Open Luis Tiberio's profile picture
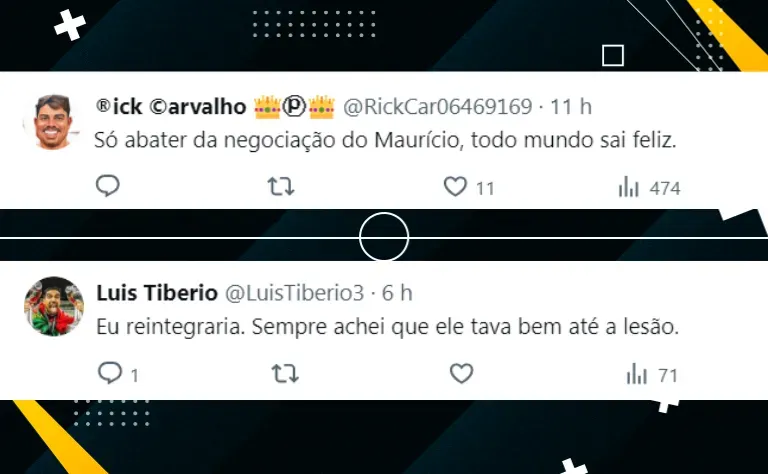This screenshot has height=474, width=768. (54, 307)
